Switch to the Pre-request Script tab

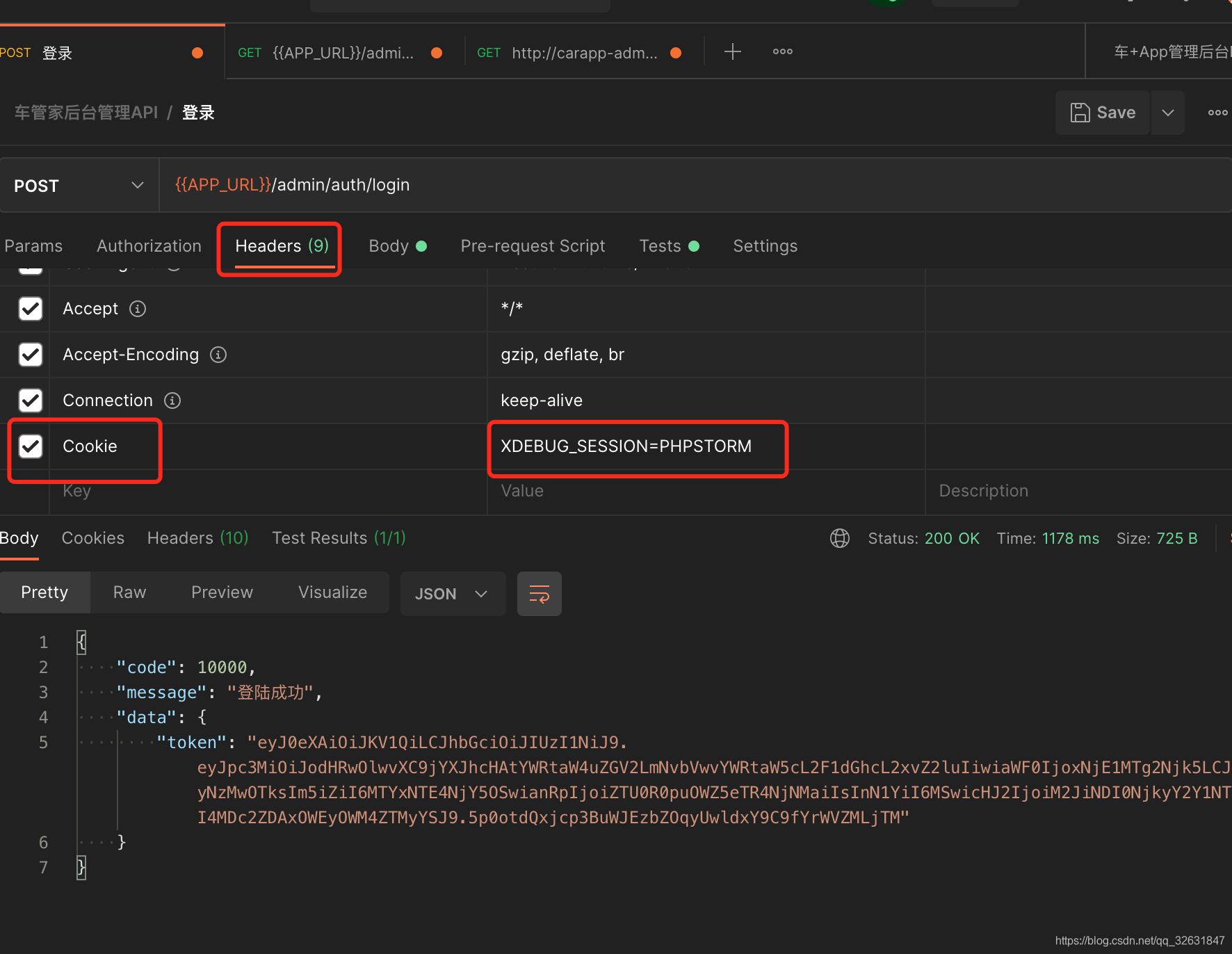(x=533, y=245)
